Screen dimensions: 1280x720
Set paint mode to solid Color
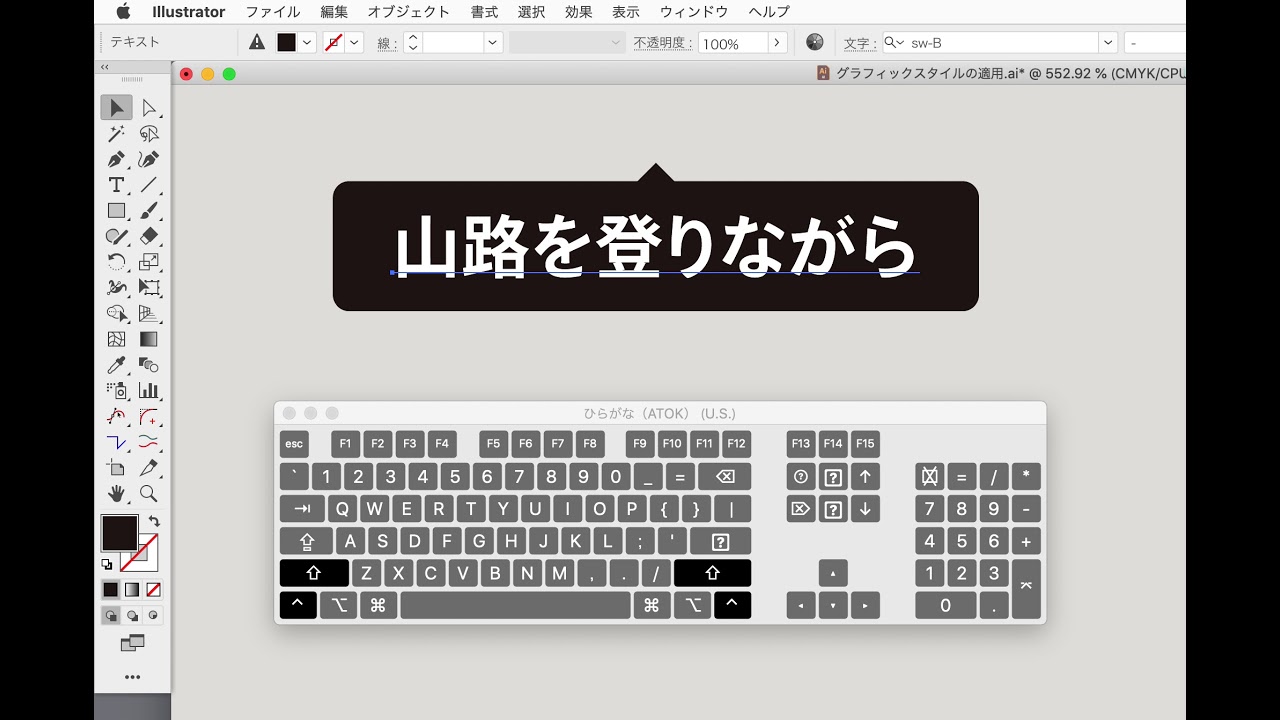111,590
